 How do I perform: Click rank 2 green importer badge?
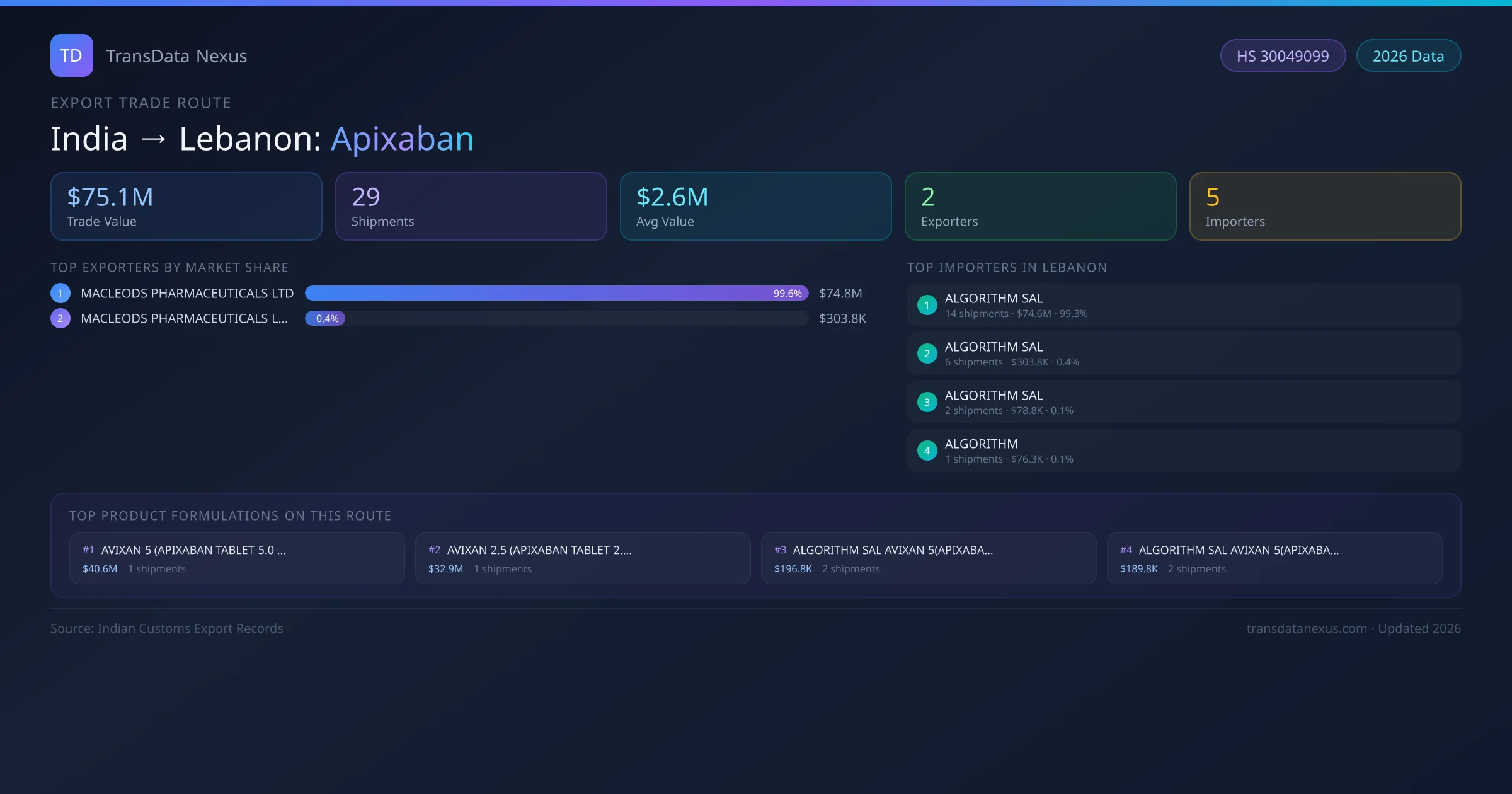pos(927,354)
